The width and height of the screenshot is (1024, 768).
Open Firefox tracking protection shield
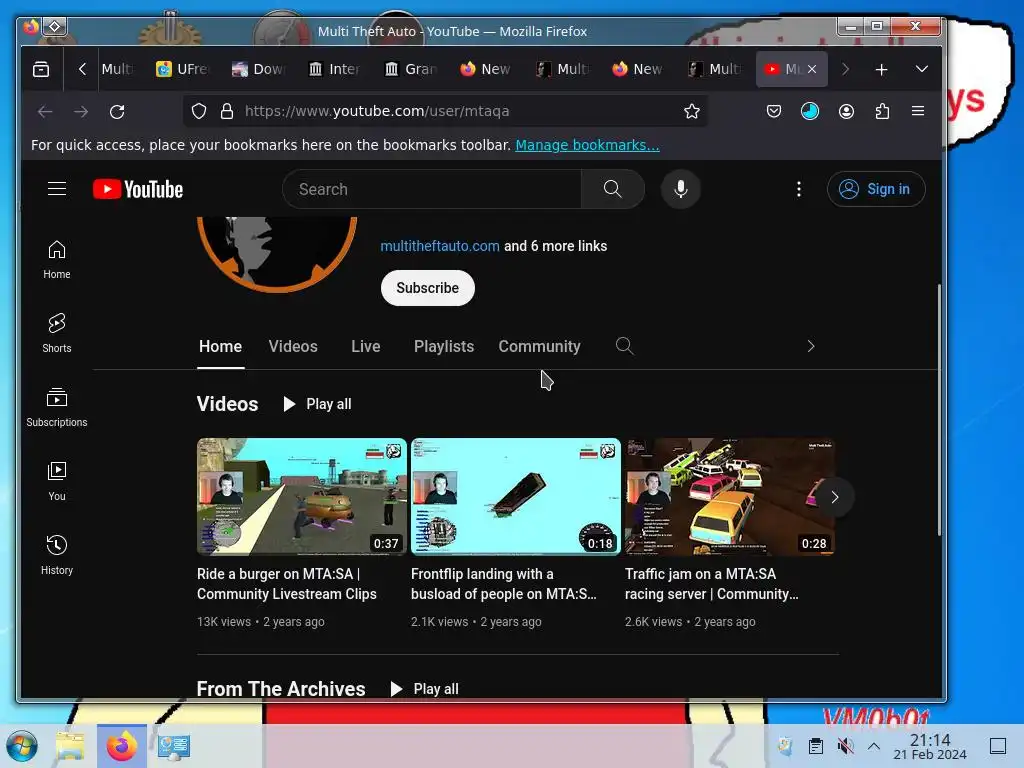[x=199, y=112]
